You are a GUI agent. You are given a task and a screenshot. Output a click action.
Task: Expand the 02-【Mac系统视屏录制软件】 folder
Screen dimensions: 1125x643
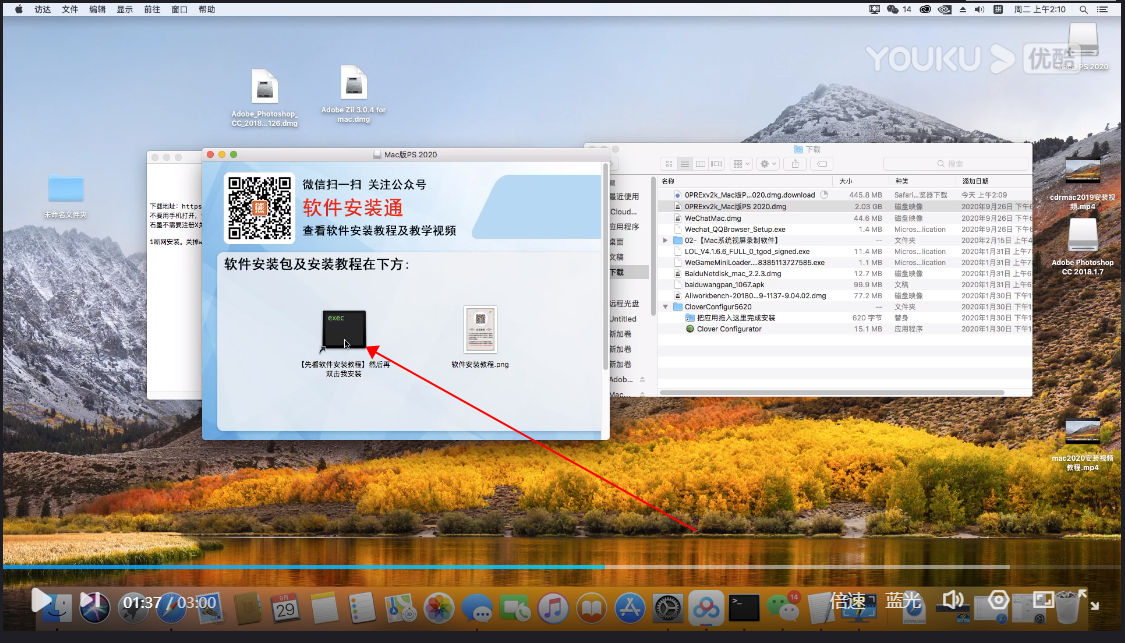point(665,241)
